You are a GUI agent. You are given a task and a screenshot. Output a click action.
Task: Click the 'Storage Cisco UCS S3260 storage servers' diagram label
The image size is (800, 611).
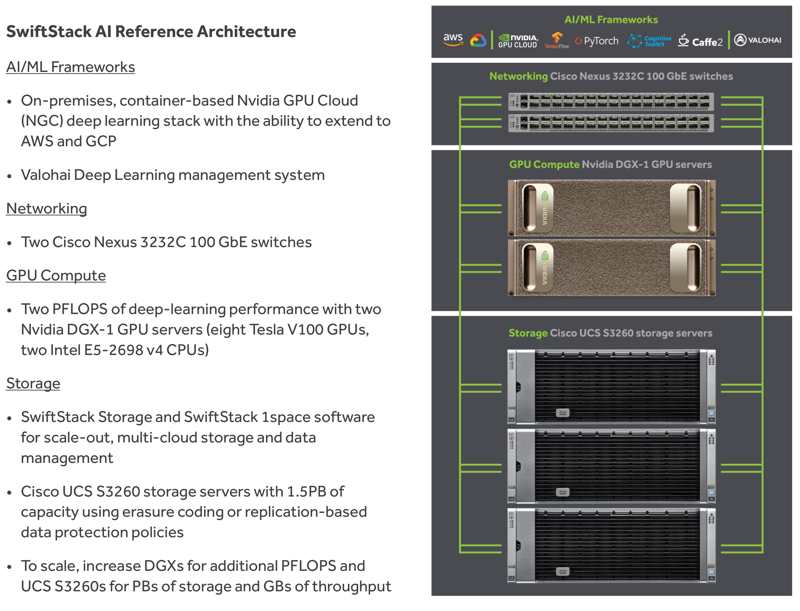[x=610, y=333]
